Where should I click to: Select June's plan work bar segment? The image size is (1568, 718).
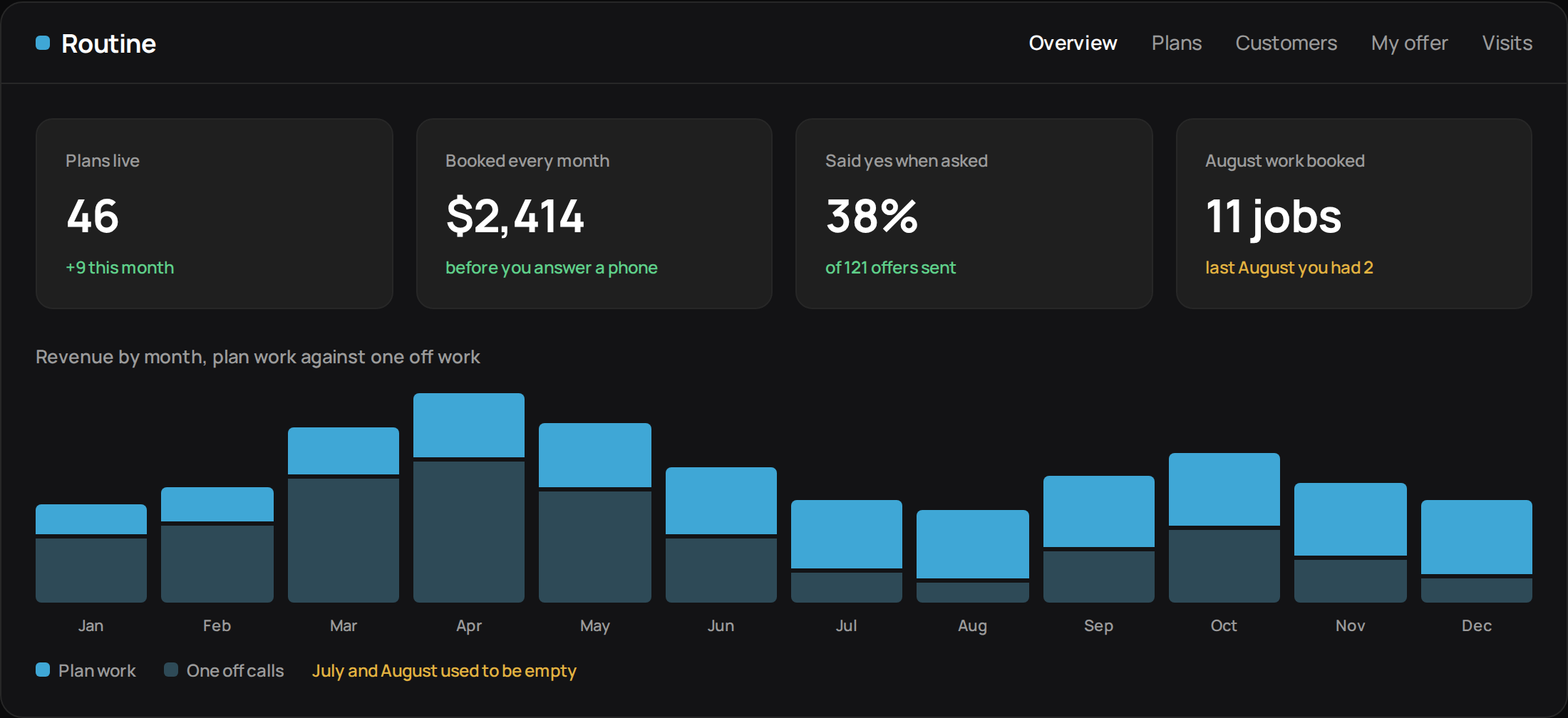tap(721, 501)
